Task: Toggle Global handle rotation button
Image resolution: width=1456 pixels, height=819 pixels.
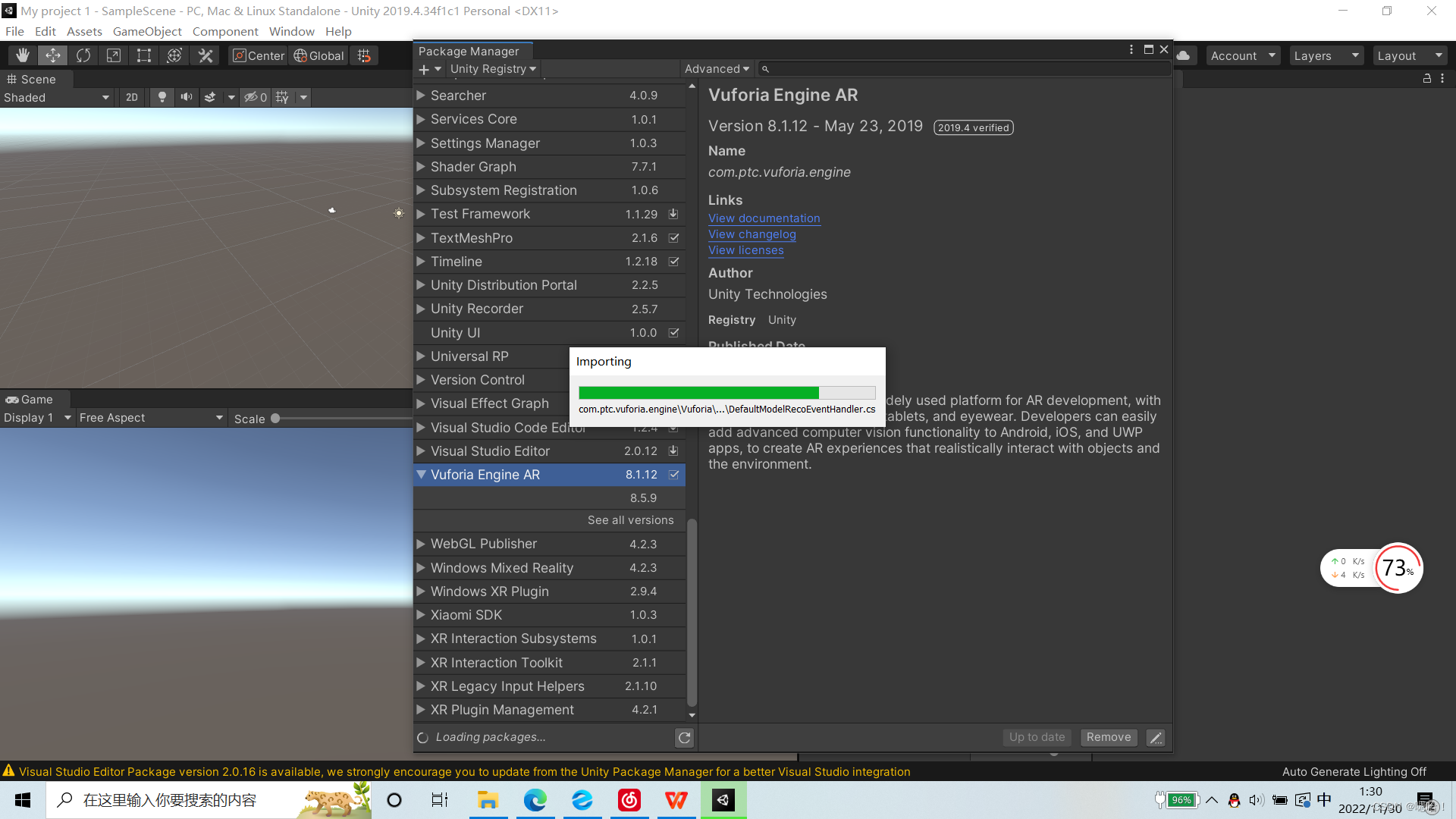Action: [319, 55]
